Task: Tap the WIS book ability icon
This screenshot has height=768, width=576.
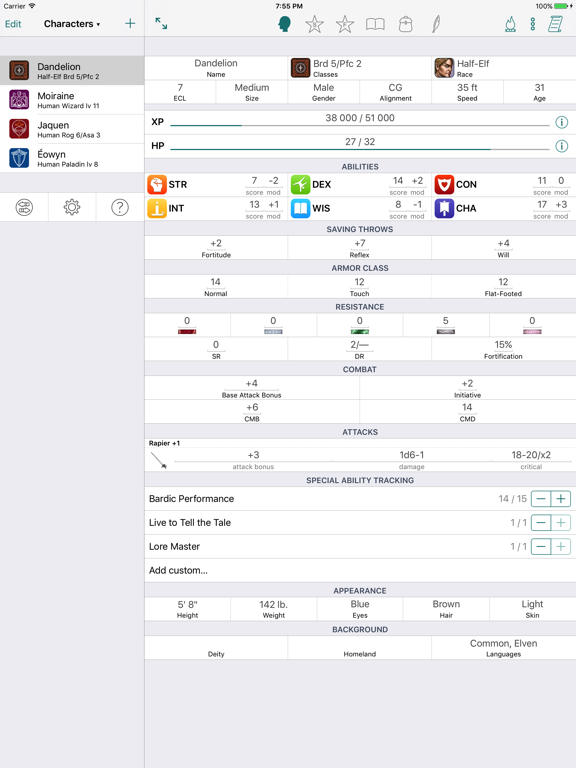Action: pos(300,208)
